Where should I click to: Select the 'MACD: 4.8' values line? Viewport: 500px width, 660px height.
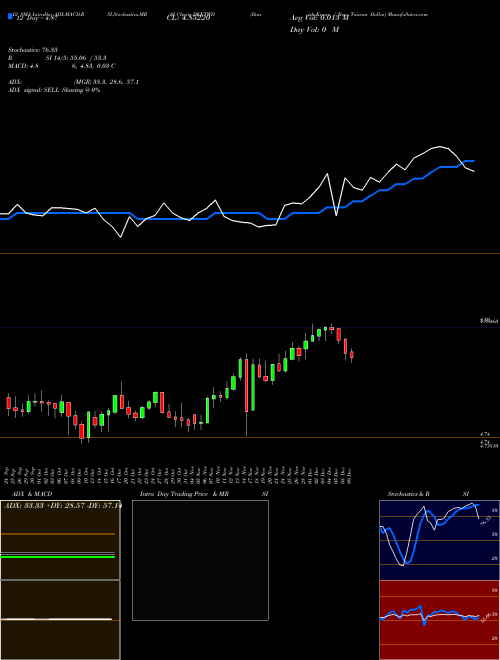pos(61,66)
